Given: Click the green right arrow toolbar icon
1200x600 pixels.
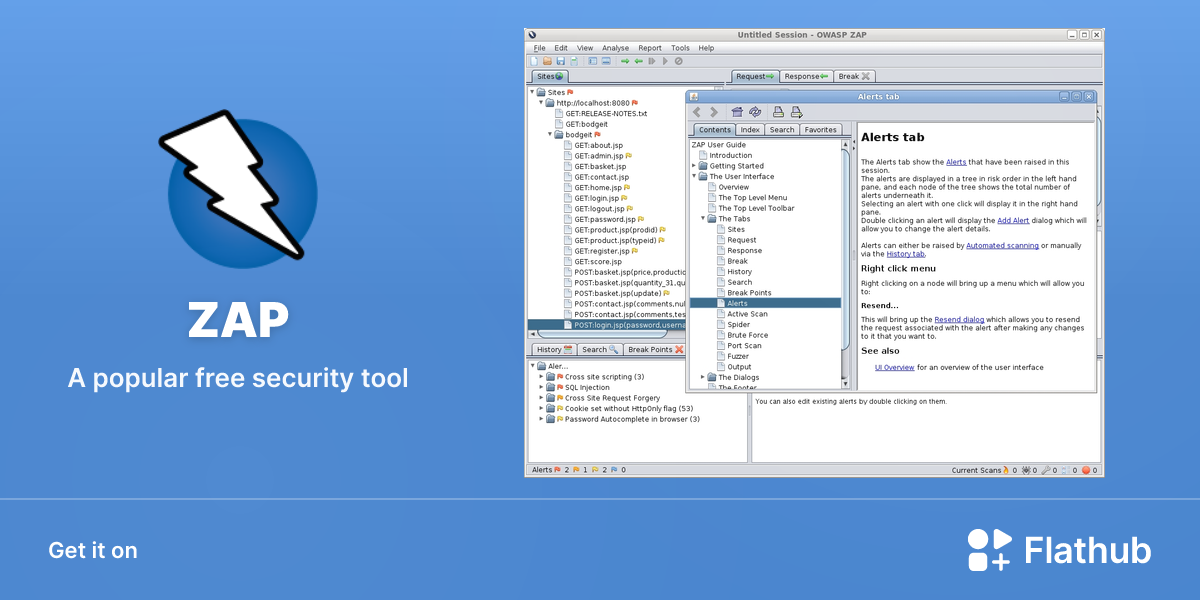Looking at the screenshot, I should 625,61.
